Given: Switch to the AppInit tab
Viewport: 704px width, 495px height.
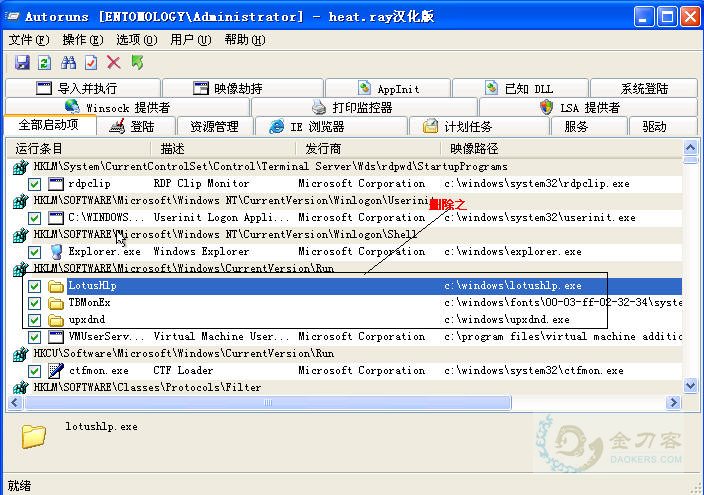Looking at the screenshot, I should pyautogui.click(x=388, y=88).
